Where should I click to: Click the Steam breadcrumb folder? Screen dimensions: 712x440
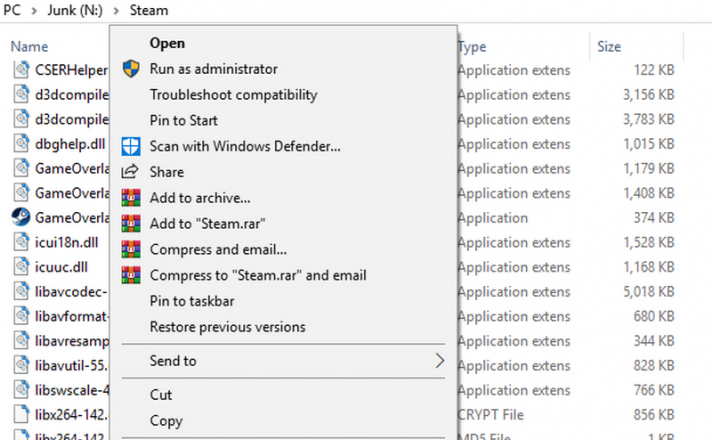(149, 10)
